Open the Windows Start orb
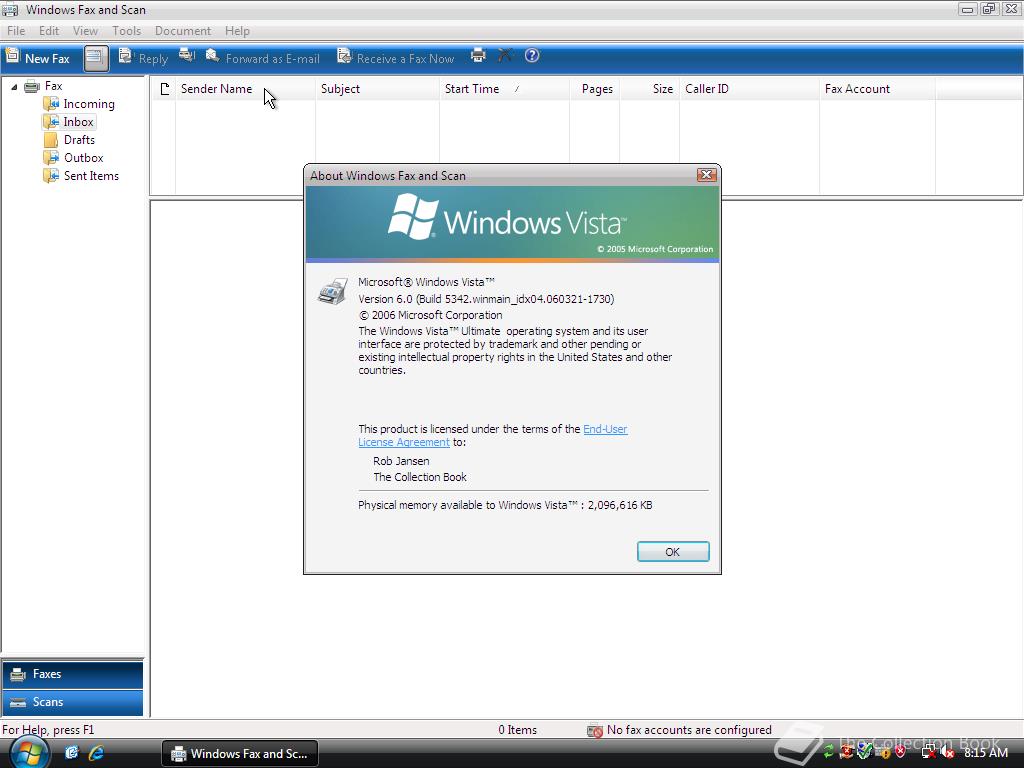Image resolution: width=1024 pixels, height=768 pixels. [x=29, y=752]
